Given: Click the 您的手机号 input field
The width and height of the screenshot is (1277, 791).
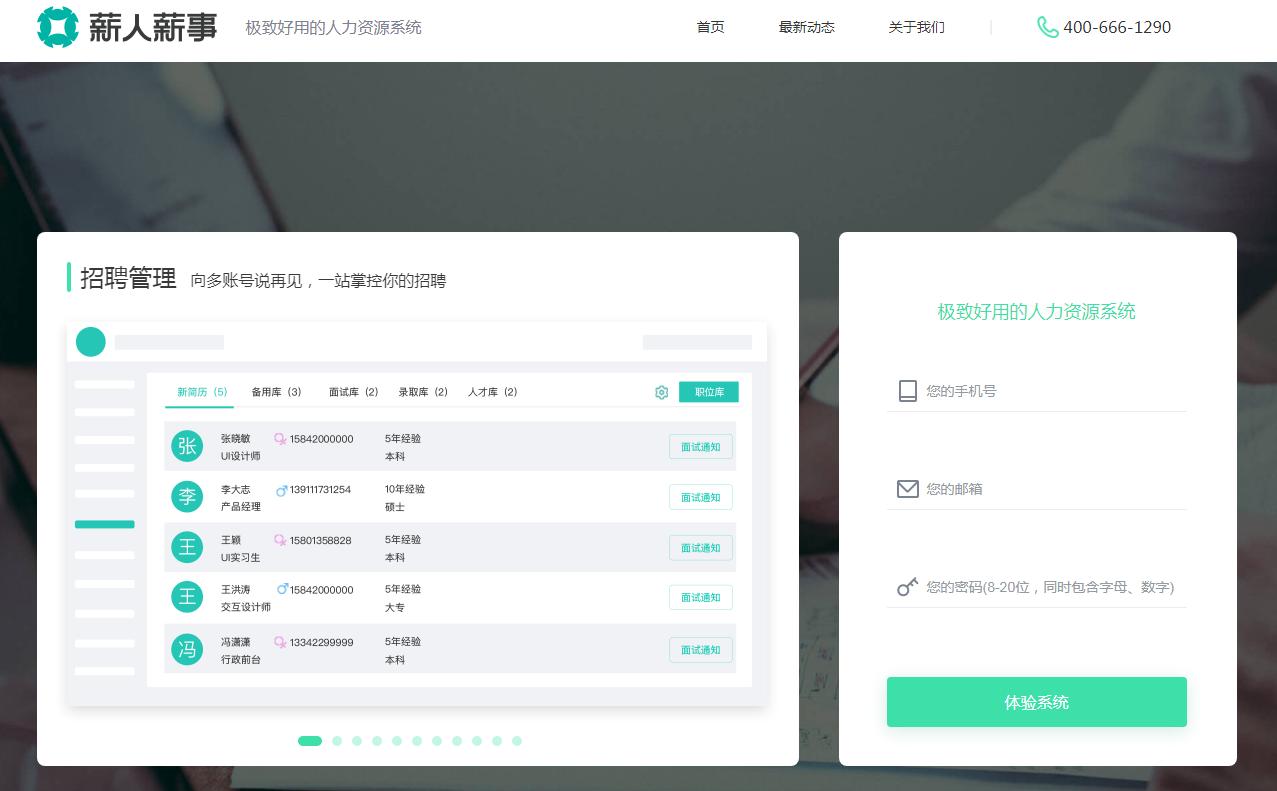Looking at the screenshot, I should point(1040,391).
